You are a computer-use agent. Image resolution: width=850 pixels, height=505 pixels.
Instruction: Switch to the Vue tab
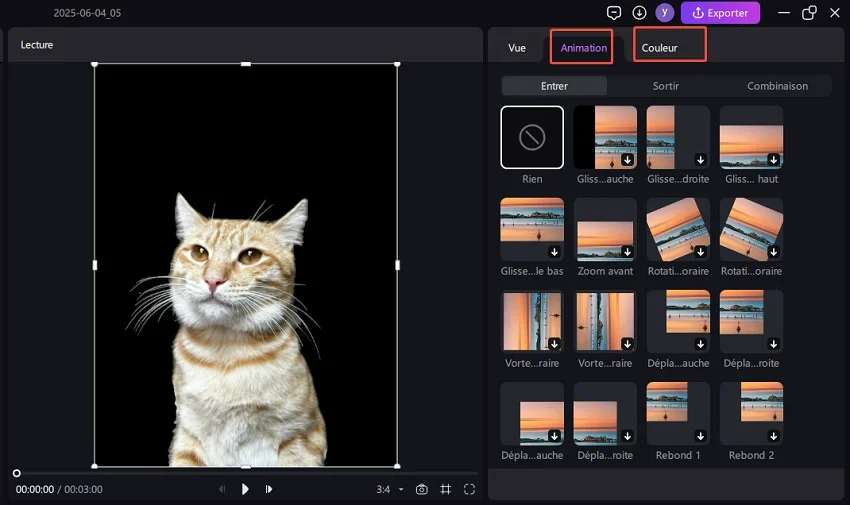click(517, 48)
